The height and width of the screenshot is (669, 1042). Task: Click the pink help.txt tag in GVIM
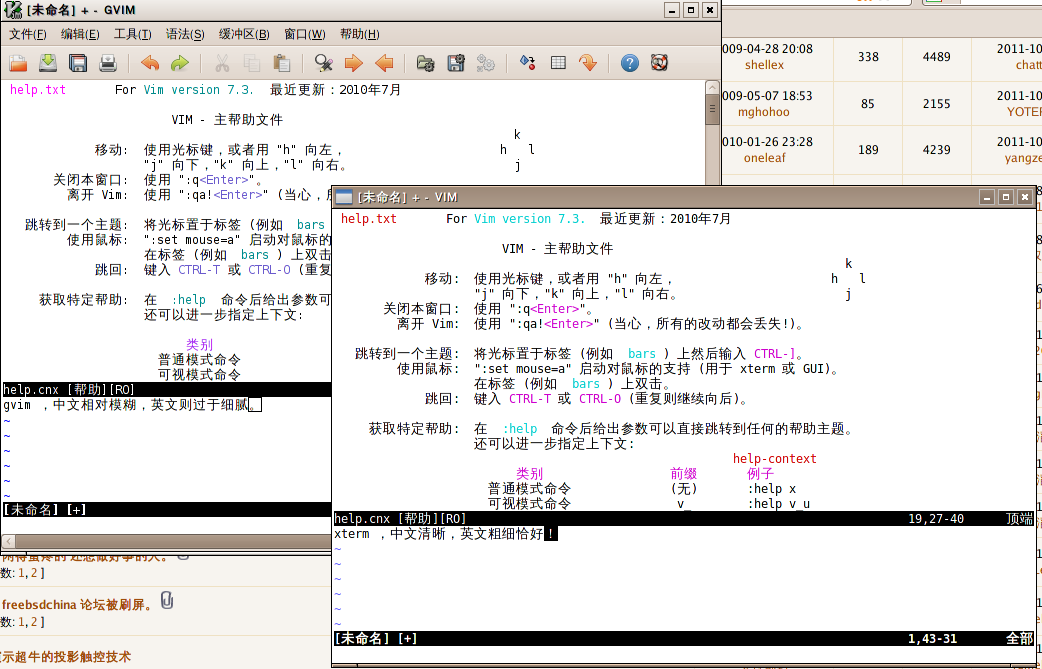(x=38, y=90)
